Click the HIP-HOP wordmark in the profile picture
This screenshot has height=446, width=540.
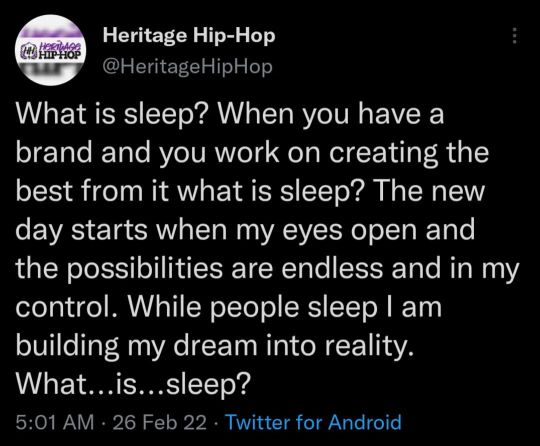59,54
